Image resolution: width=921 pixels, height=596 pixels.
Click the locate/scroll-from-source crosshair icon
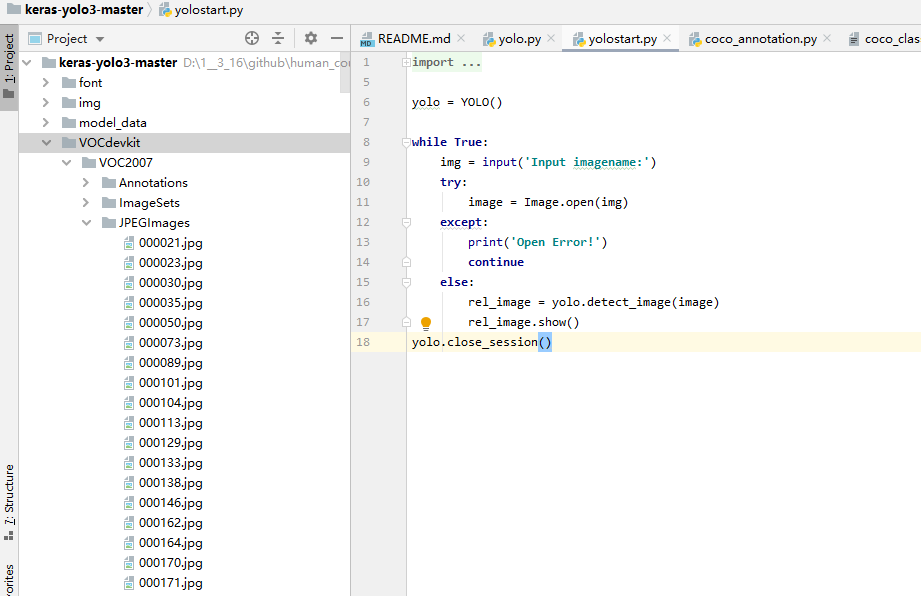[252, 39]
